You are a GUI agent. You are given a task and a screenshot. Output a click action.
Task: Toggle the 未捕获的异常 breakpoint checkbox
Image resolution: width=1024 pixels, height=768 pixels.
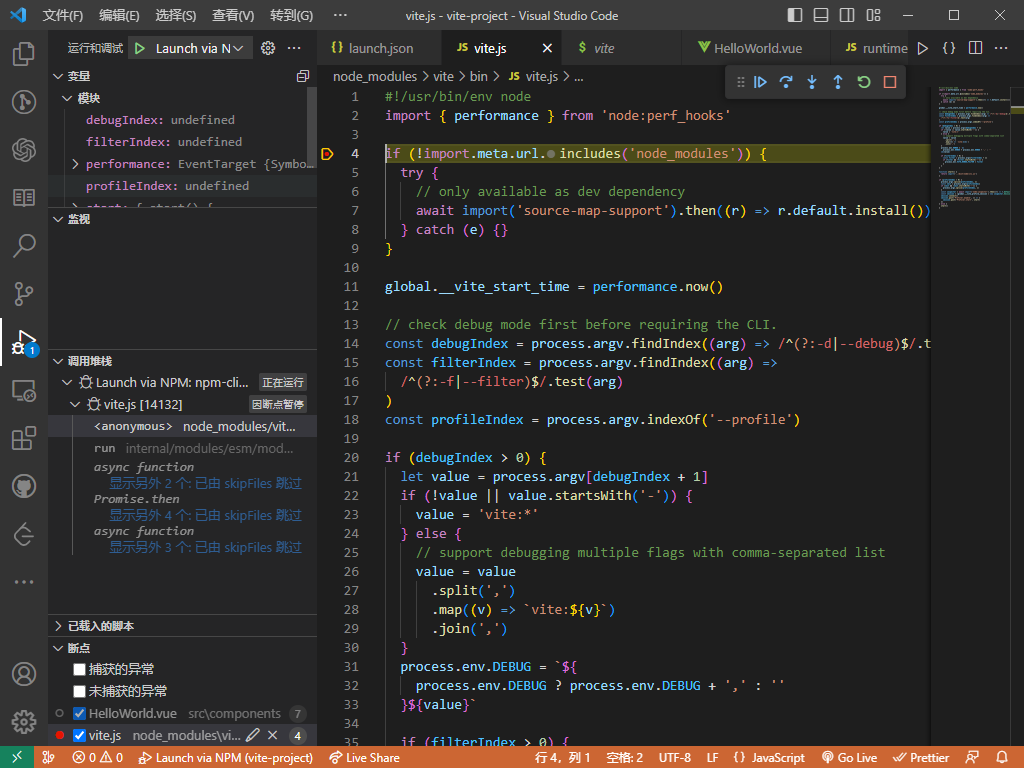point(80,691)
